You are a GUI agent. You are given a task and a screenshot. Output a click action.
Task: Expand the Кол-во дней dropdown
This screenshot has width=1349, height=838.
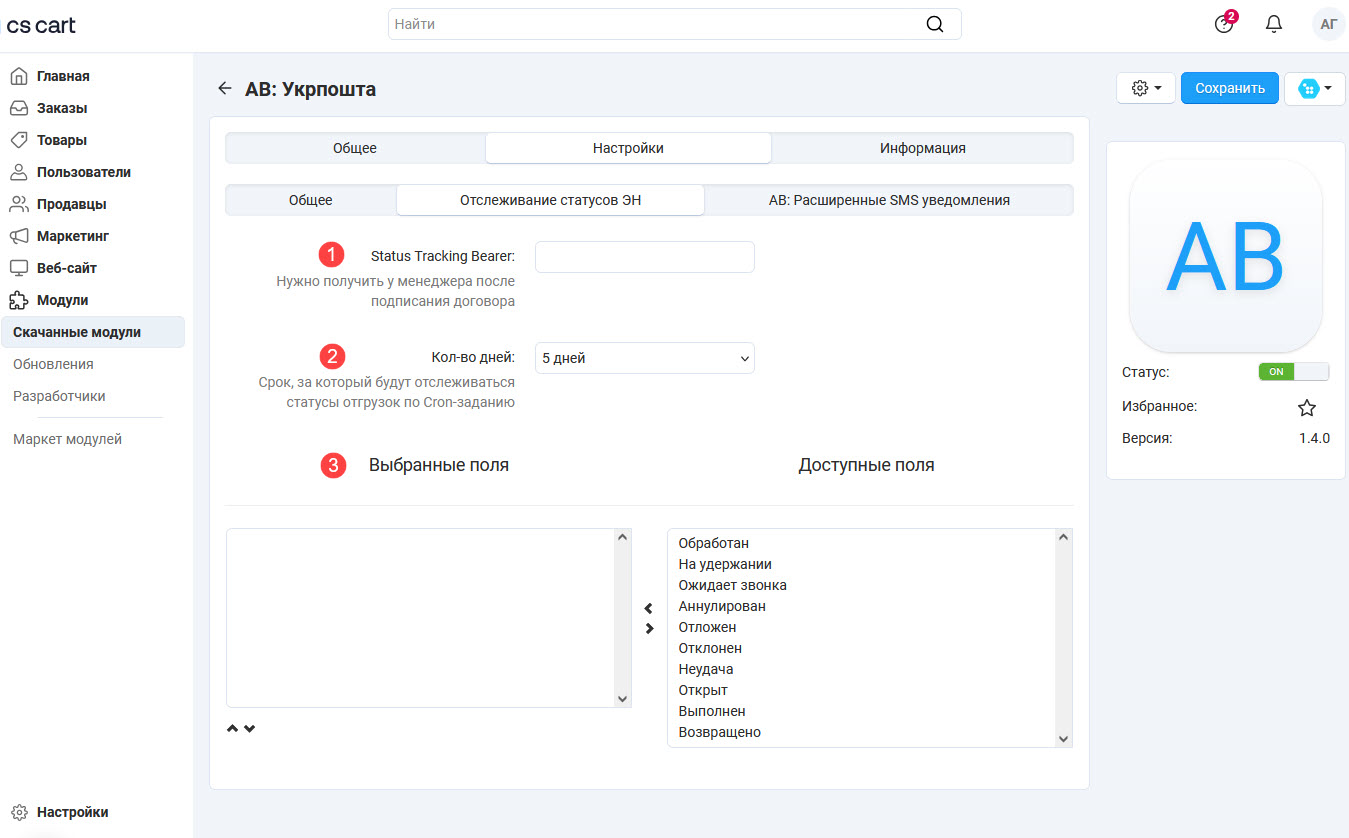click(644, 358)
